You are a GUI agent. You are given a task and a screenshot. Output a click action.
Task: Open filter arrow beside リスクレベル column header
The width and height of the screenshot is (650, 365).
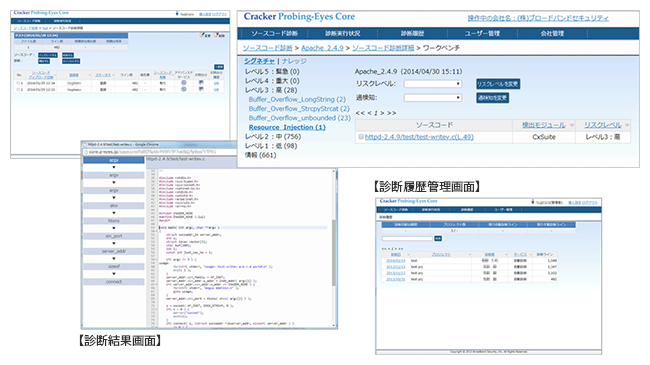tap(627, 125)
